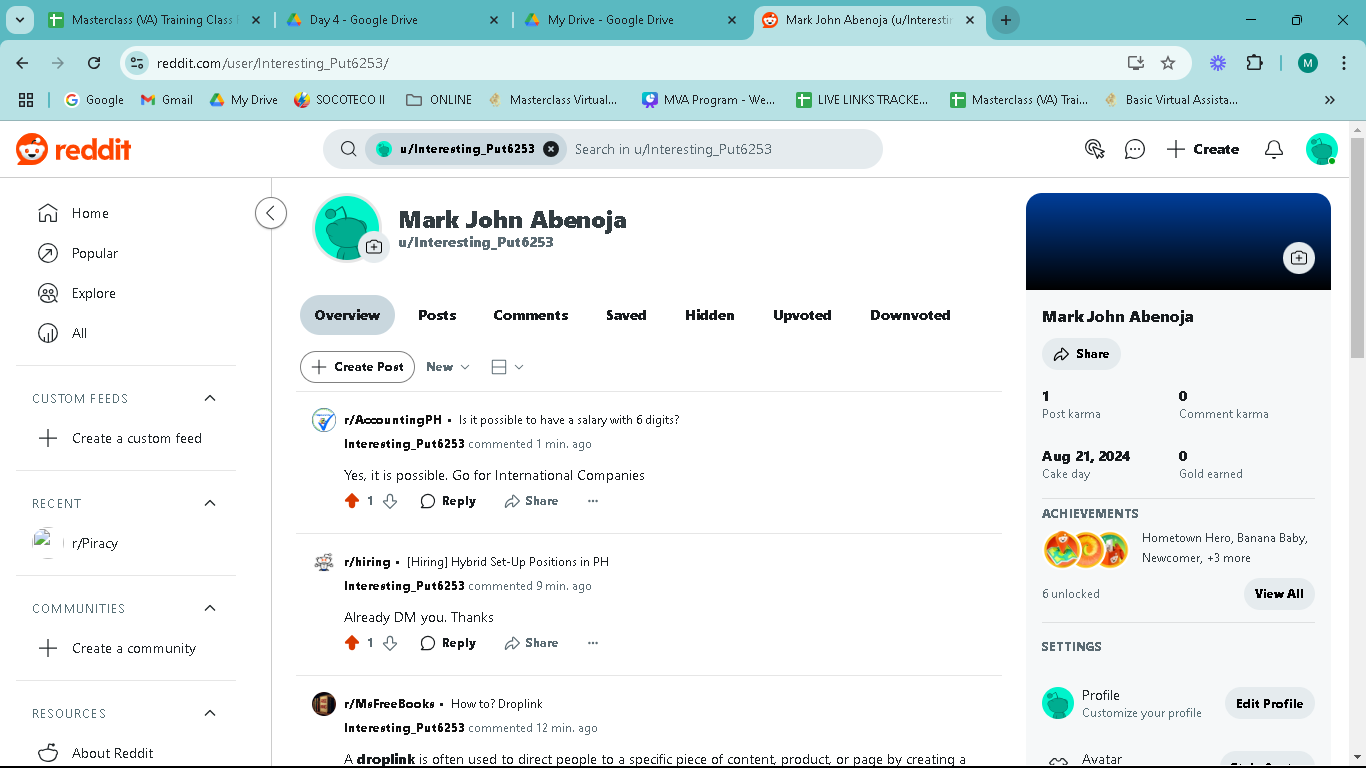The height and width of the screenshot is (768, 1366).
Task: Switch to the Upvoted tab
Action: coord(802,315)
